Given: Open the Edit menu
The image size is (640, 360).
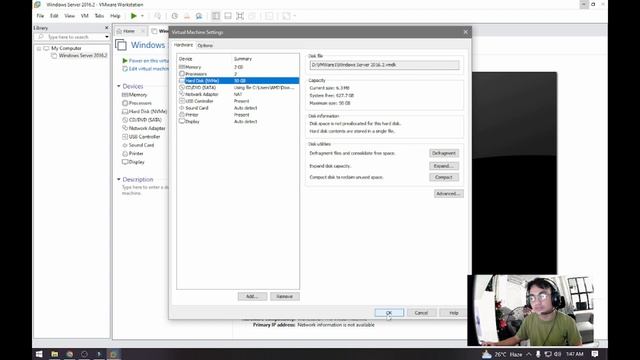Looking at the screenshot, I should [x=54, y=16].
